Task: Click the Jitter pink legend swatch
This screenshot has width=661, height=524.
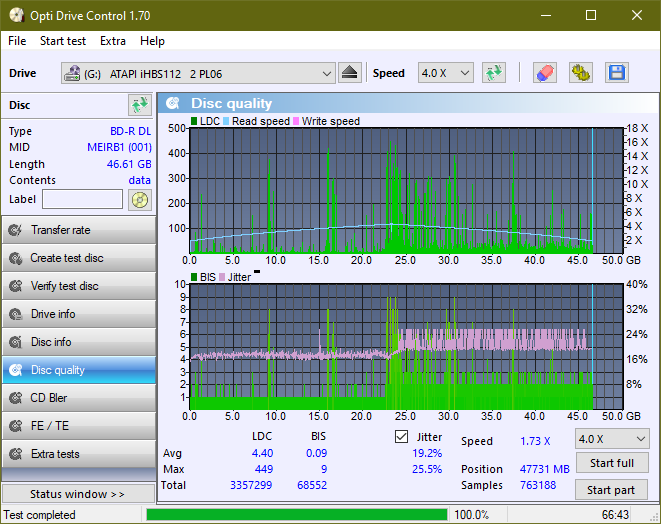Action: (x=222, y=277)
